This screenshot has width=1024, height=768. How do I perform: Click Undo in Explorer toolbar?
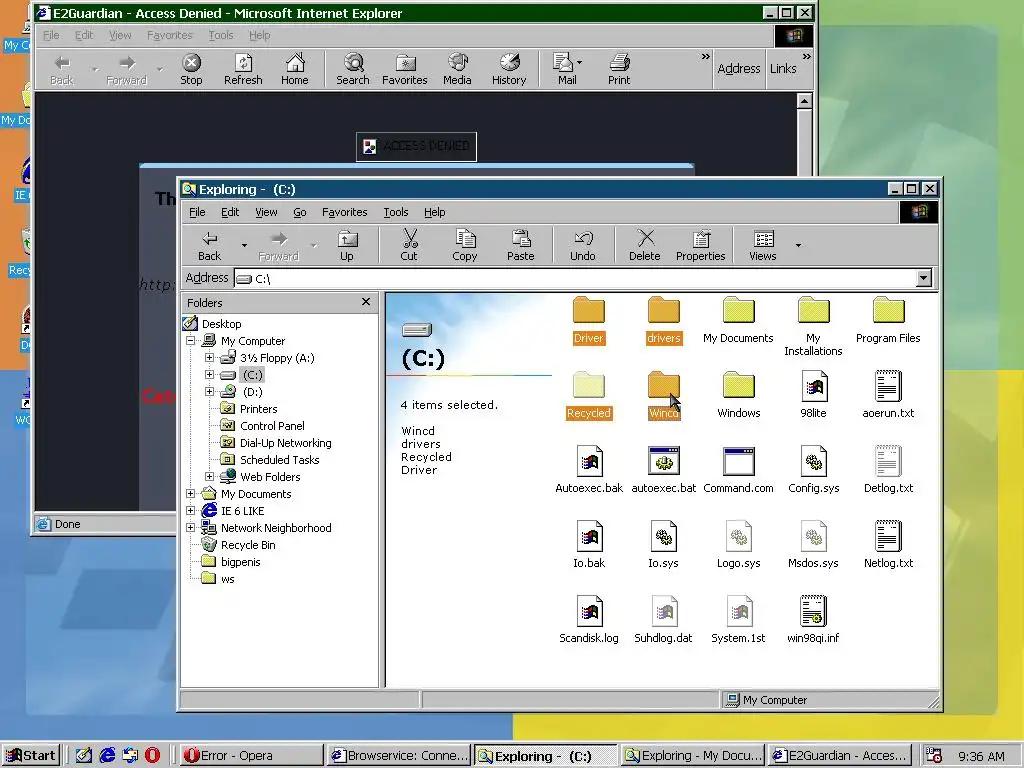[583, 245]
